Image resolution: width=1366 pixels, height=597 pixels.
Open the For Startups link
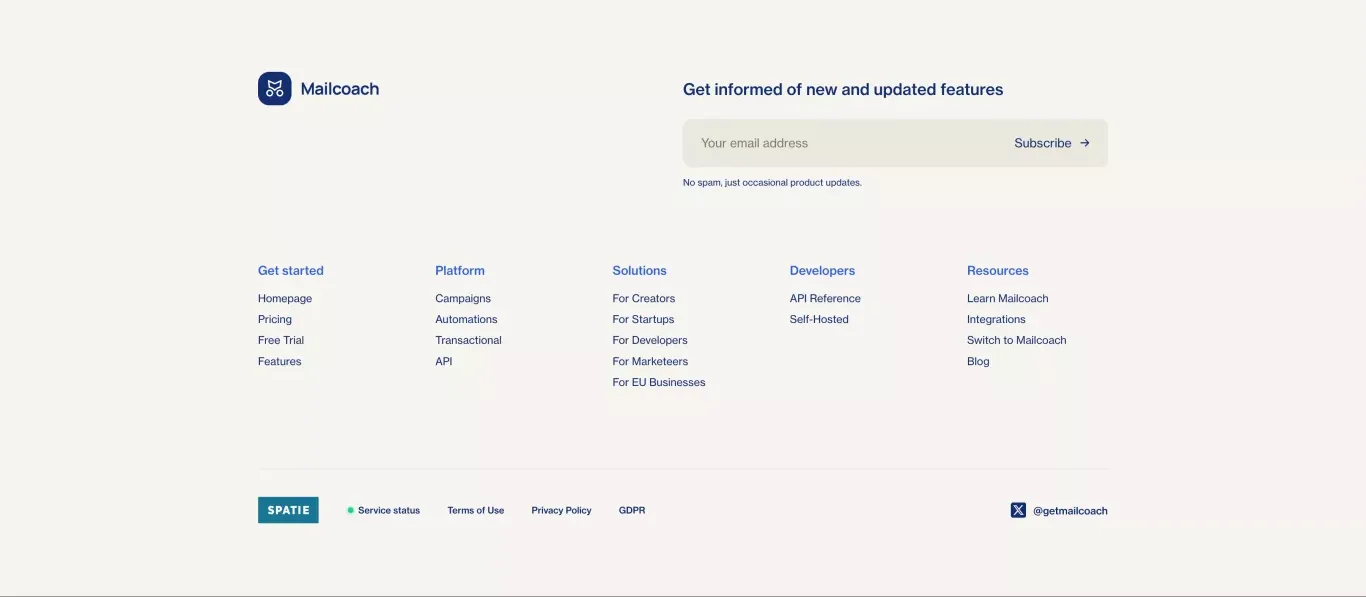pyautogui.click(x=643, y=319)
